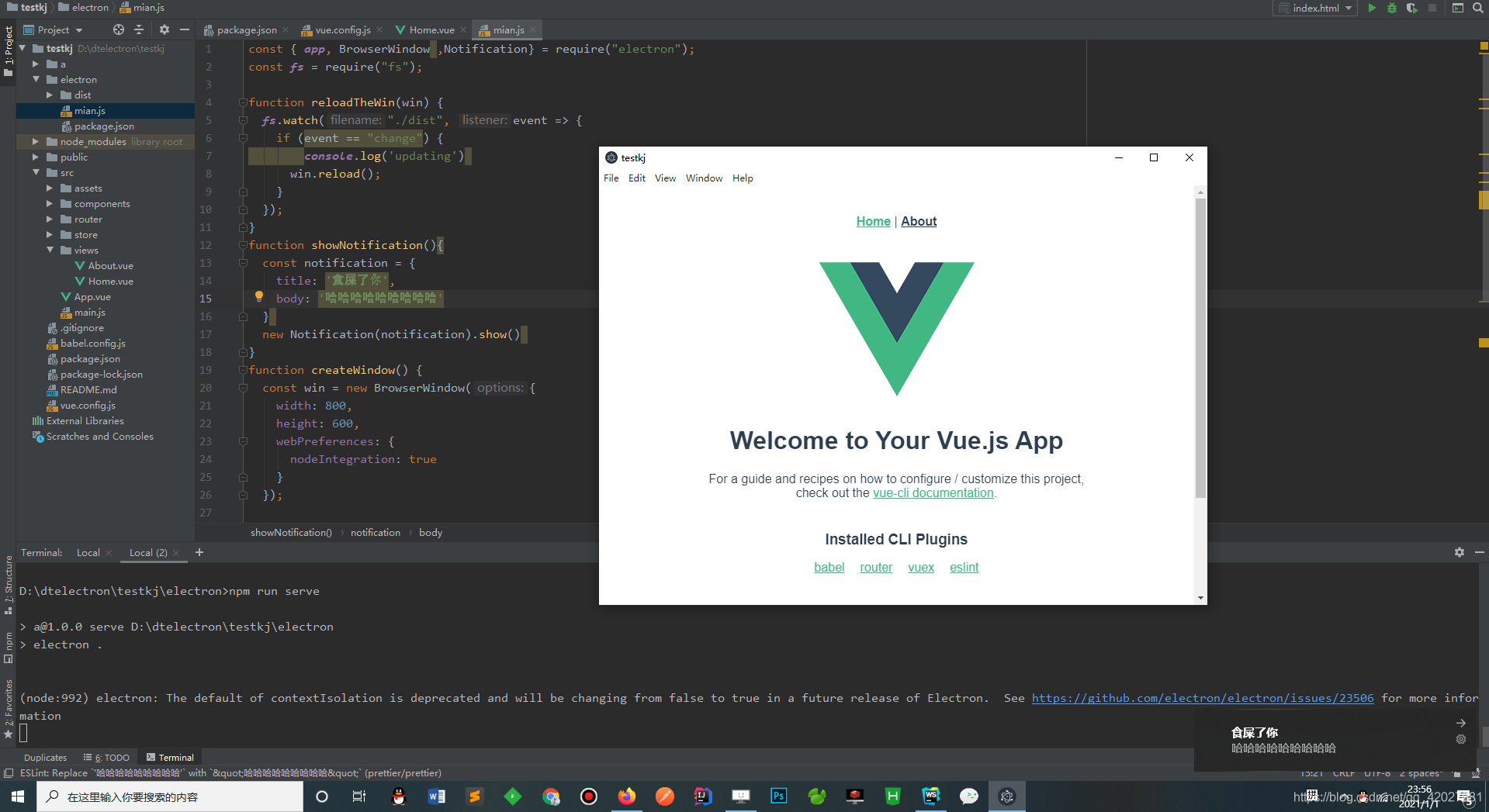Collapse the electron folder in the tree
The image size is (1489, 812).
coord(36,79)
